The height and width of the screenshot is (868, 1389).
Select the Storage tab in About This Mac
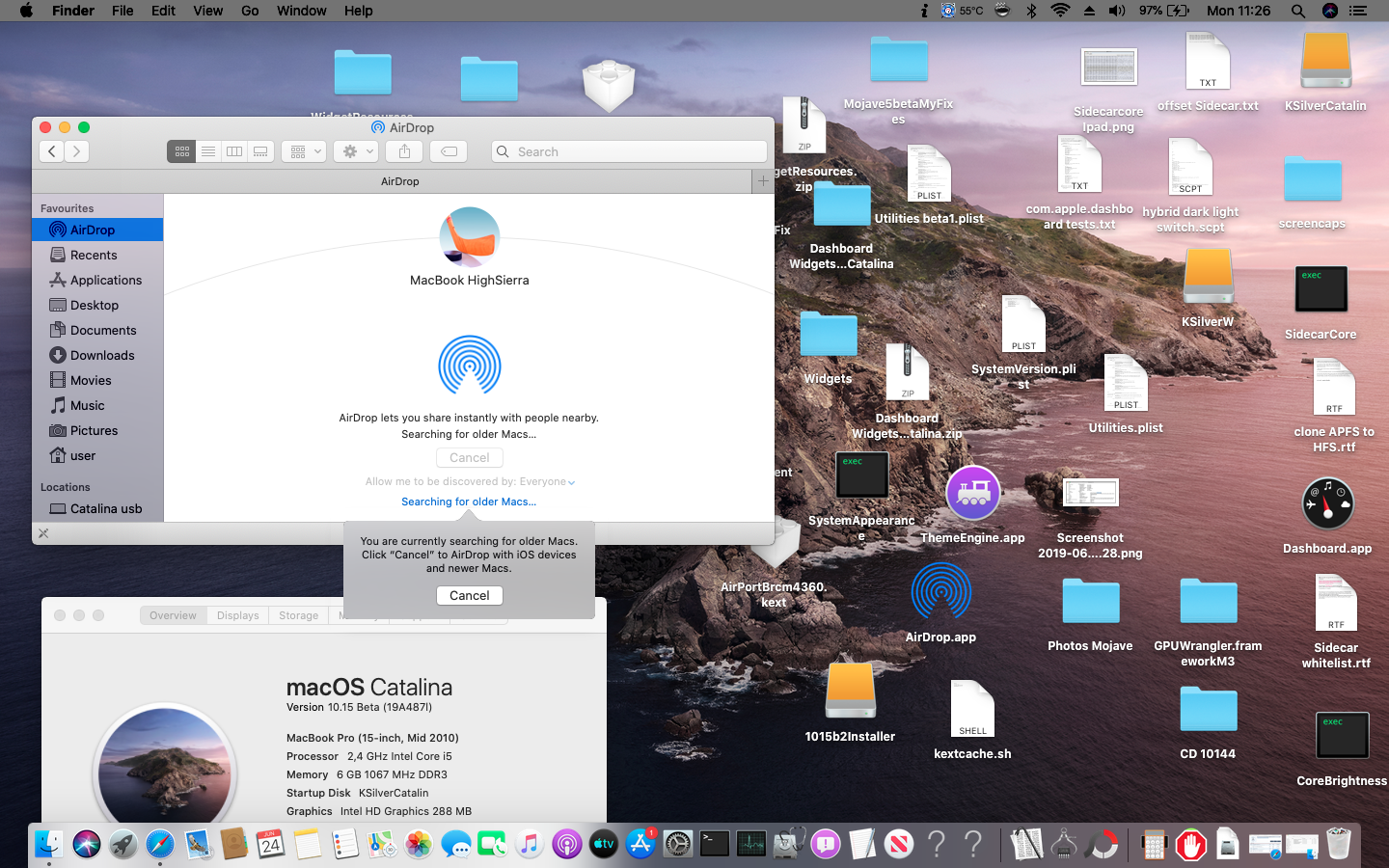(298, 615)
